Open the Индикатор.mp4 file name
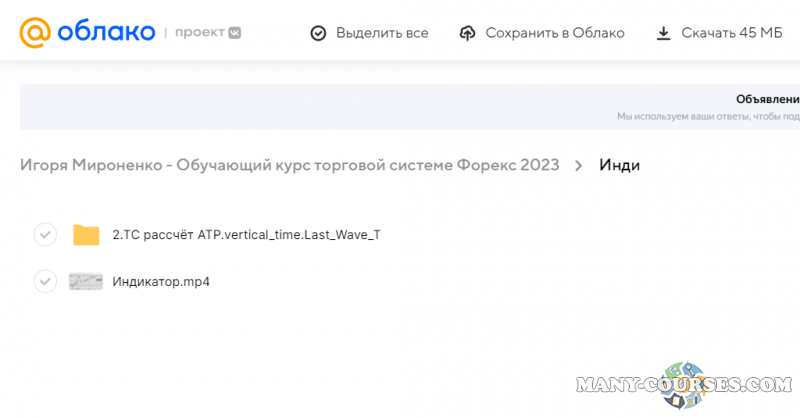The width and height of the screenshot is (800, 418). pyautogui.click(x=161, y=282)
